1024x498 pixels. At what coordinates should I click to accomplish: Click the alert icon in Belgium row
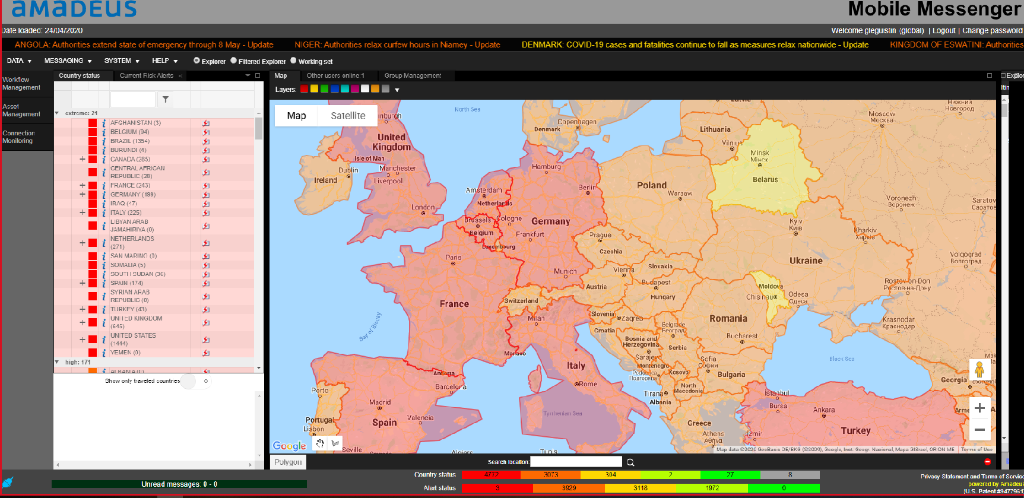click(206, 132)
